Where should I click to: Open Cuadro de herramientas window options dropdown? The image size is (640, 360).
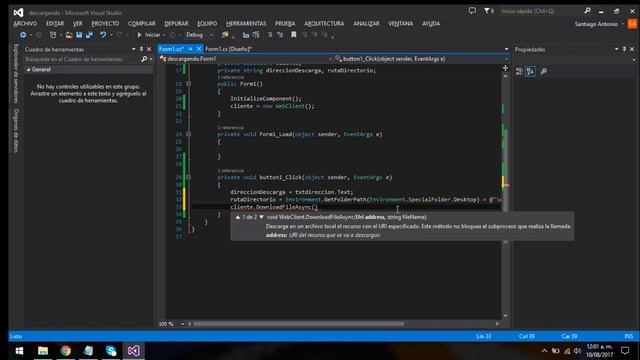coord(133,49)
